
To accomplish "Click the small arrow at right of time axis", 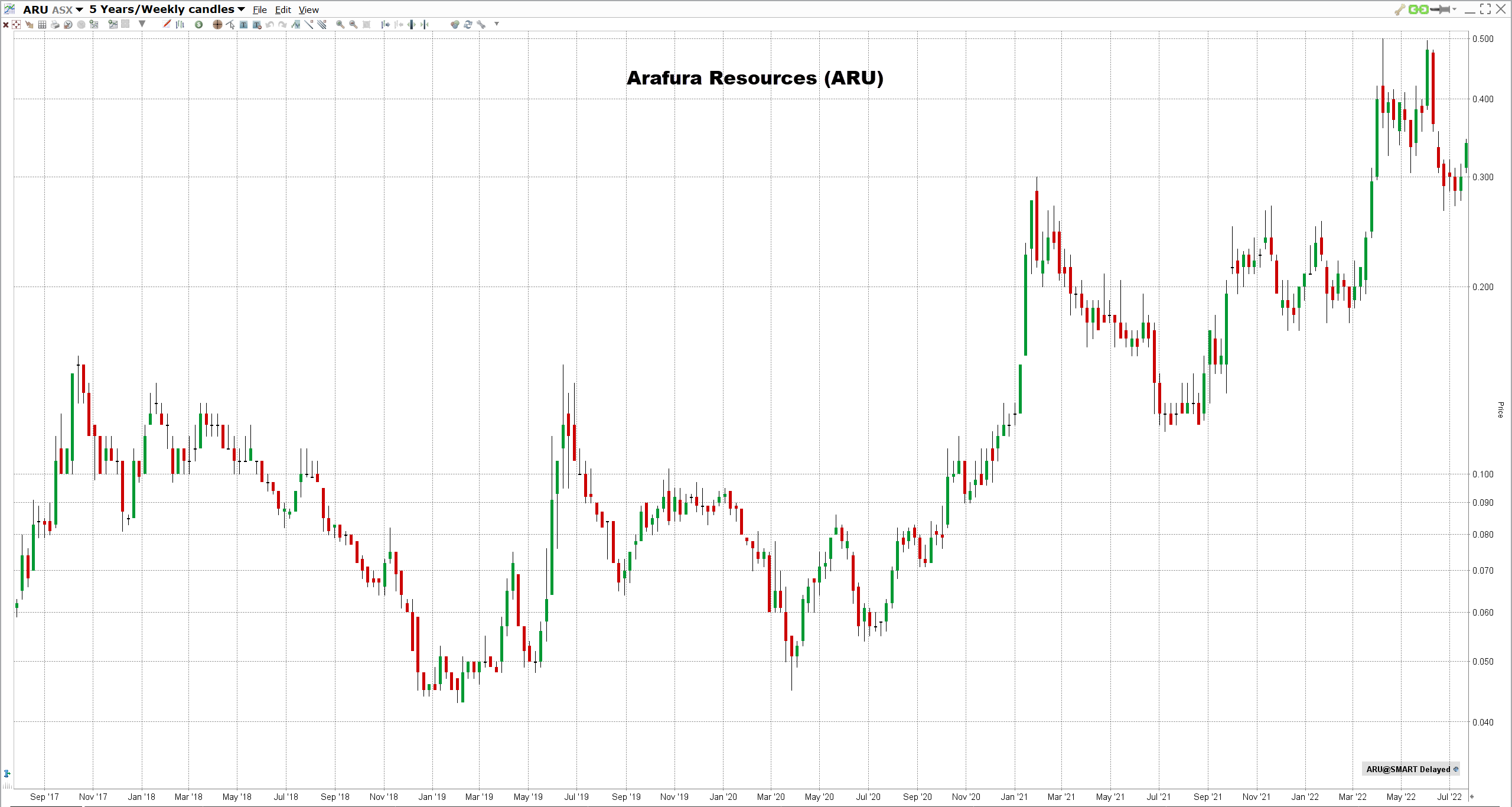I will click(x=1472, y=797).
